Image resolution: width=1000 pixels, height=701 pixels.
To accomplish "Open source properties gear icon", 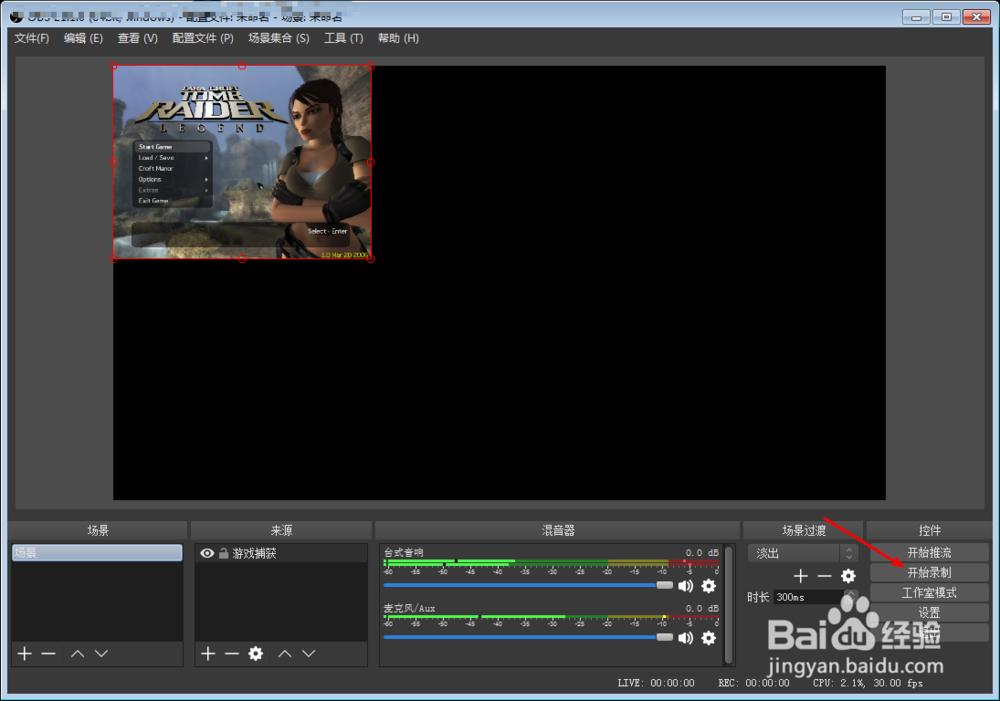I will click(x=256, y=654).
